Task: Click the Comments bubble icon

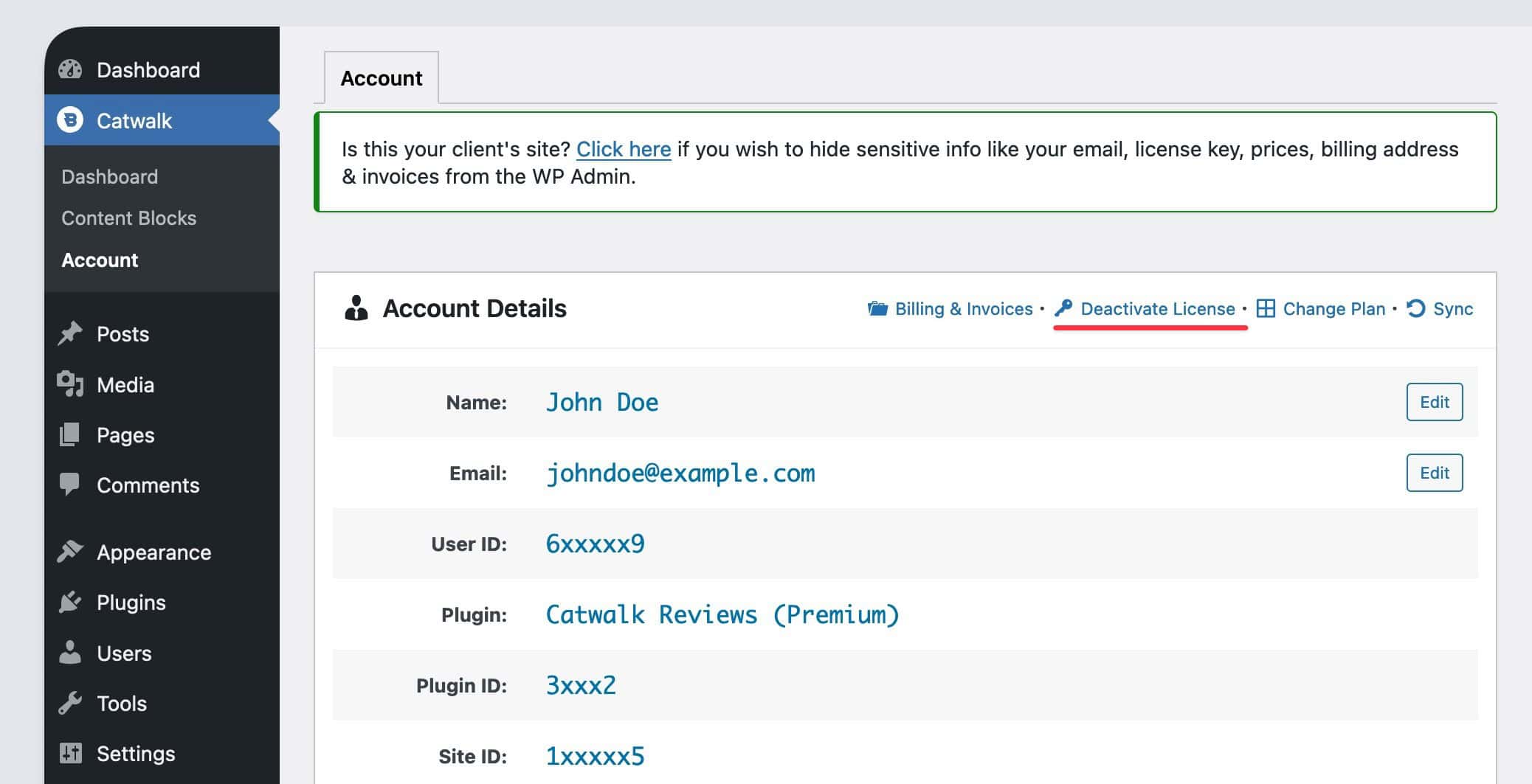Action: [69, 485]
